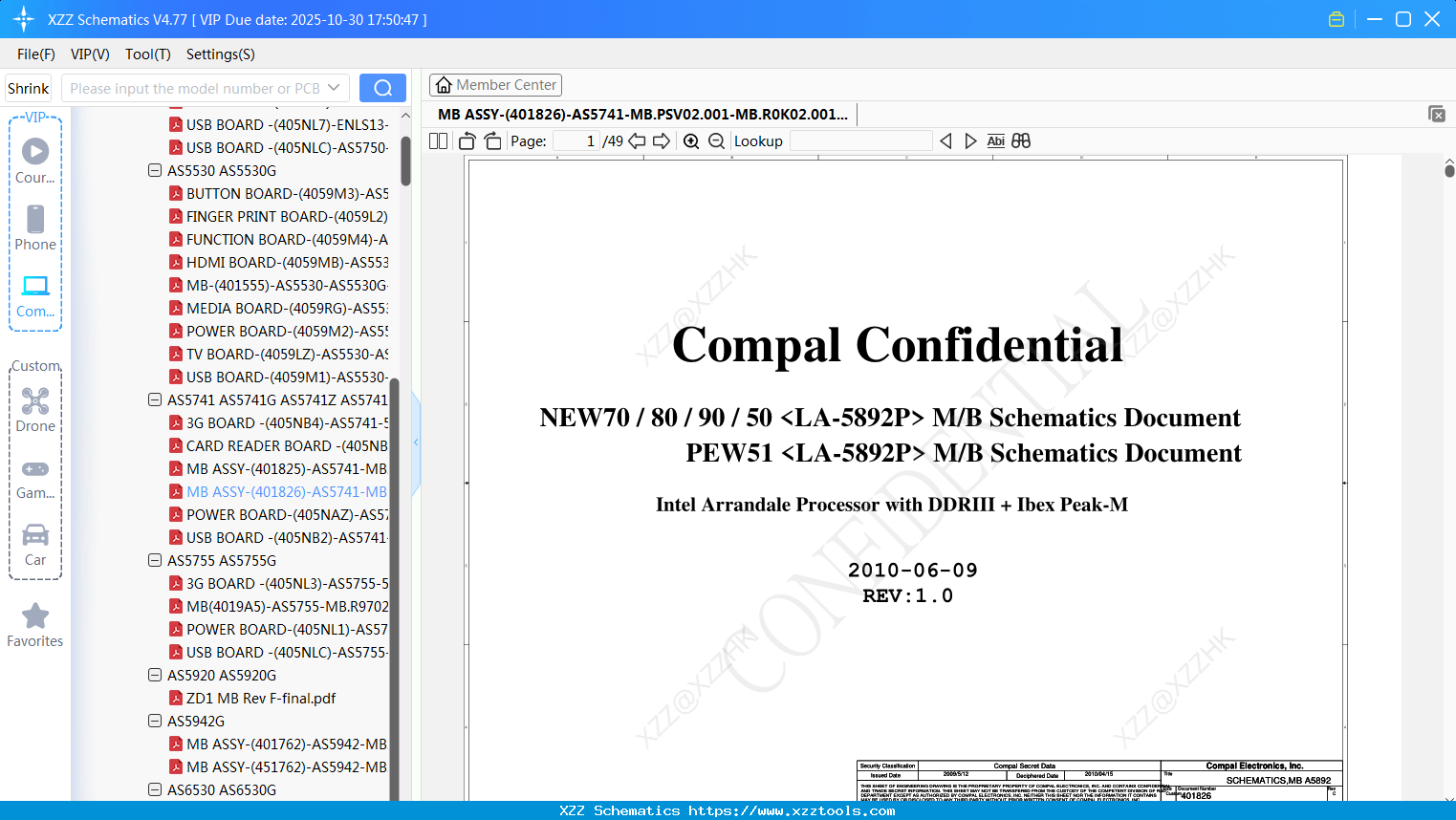Collapse the AS6530 AS6530G folder

click(155, 790)
